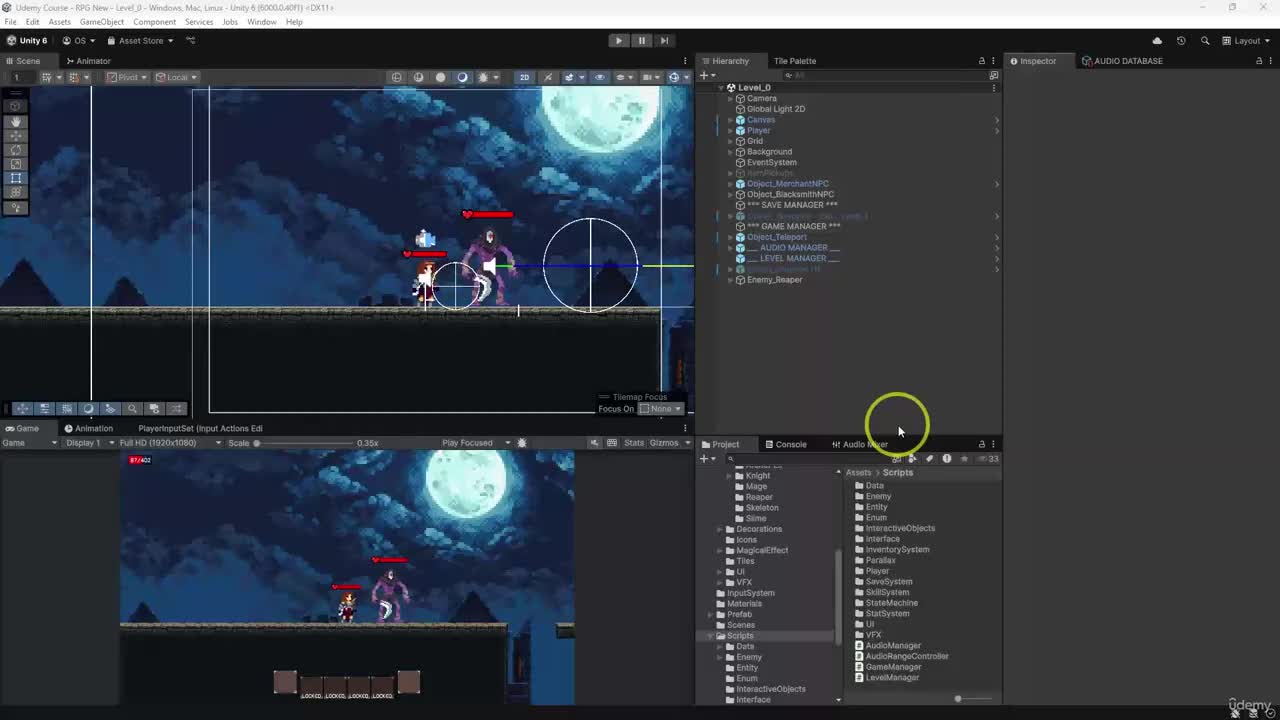Switch to the Tile Palette tab
1280x720 pixels.
pos(794,61)
